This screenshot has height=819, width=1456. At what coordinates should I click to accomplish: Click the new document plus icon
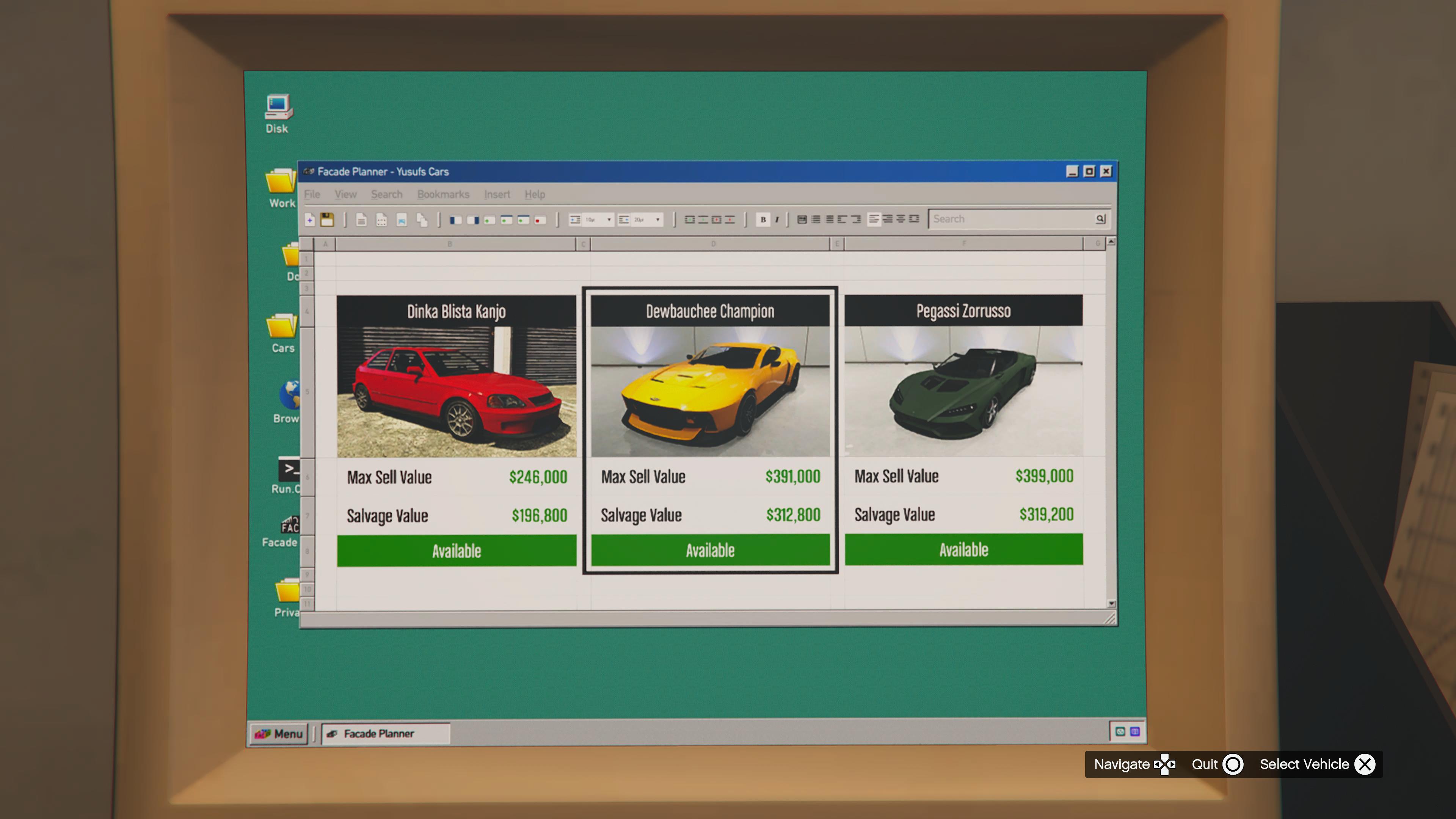point(310,219)
